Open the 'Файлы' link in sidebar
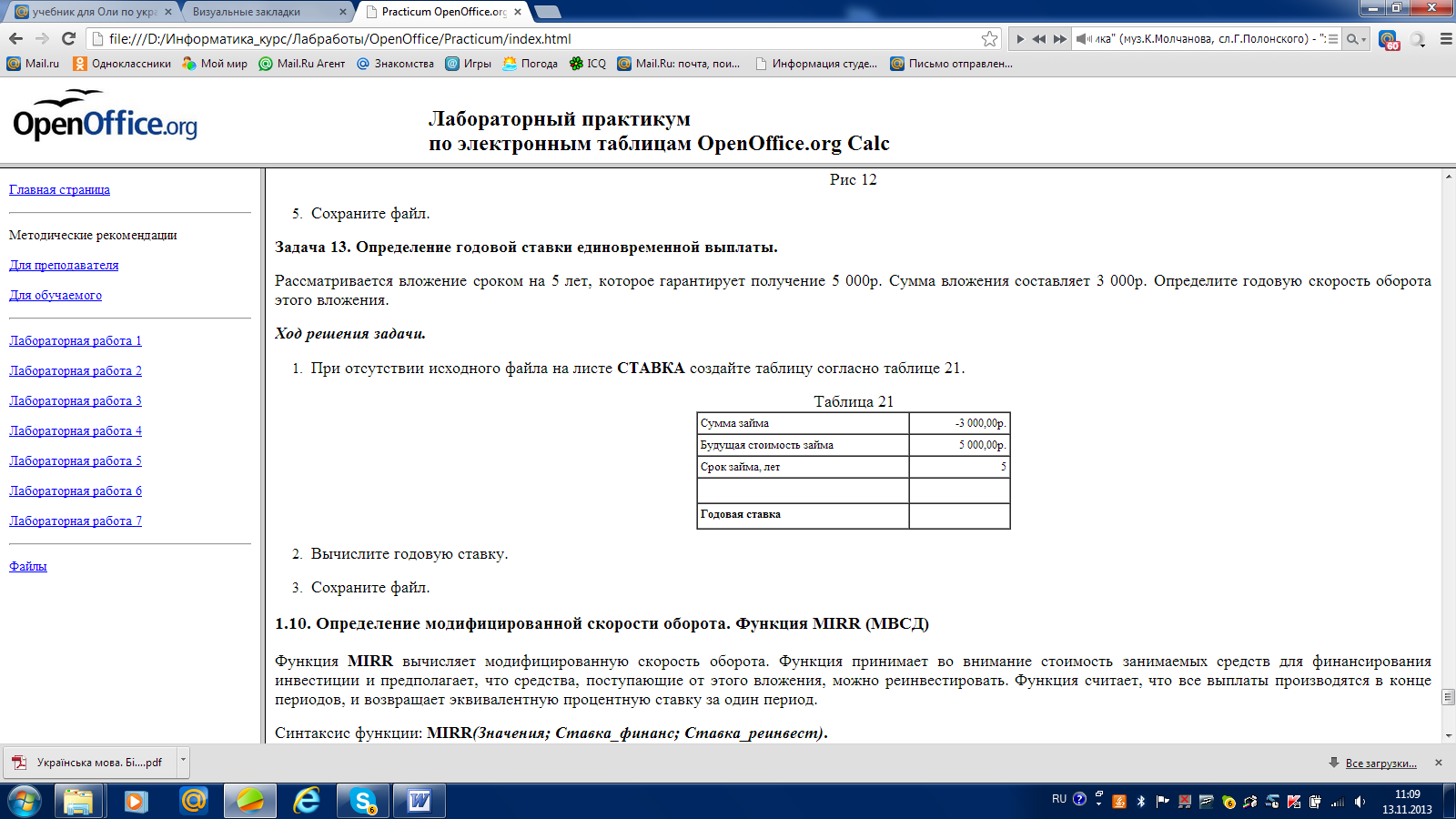This screenshot has height=819, width=1456. tap(28, 566)
